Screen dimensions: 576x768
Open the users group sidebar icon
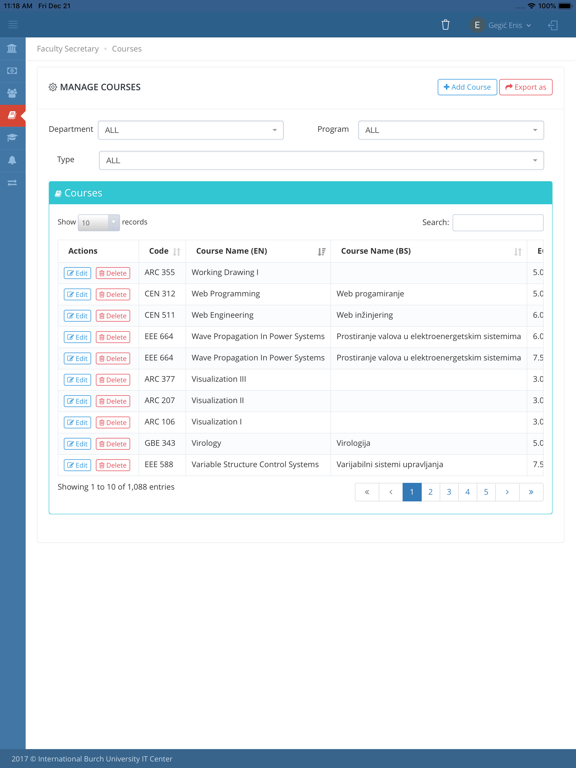[12, 93]
